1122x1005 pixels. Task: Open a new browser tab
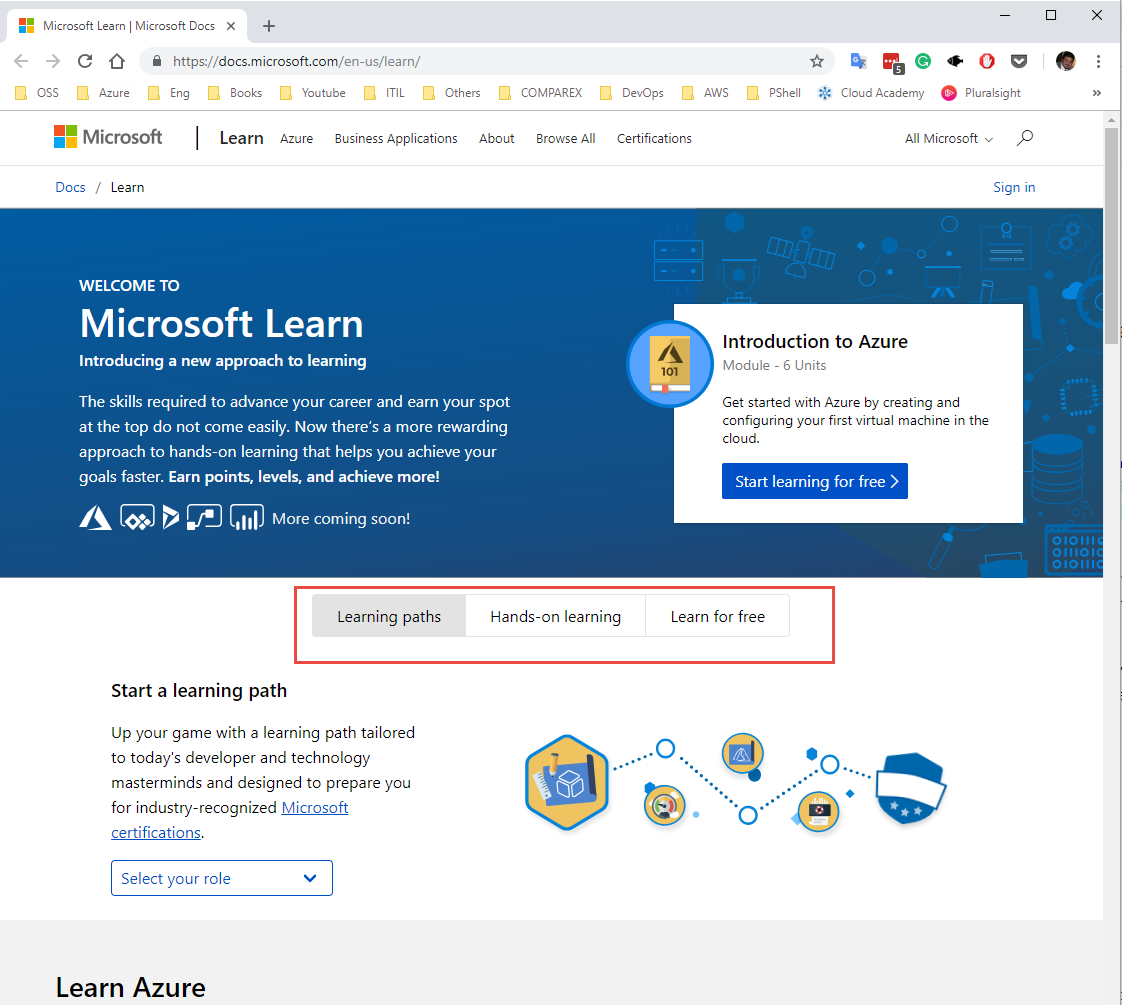tap(268, 26)
